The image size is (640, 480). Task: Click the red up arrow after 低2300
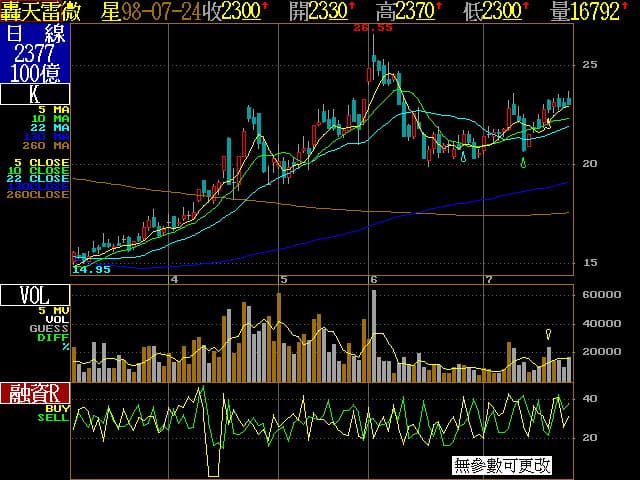pyautogui.click(x=527, y=7)
